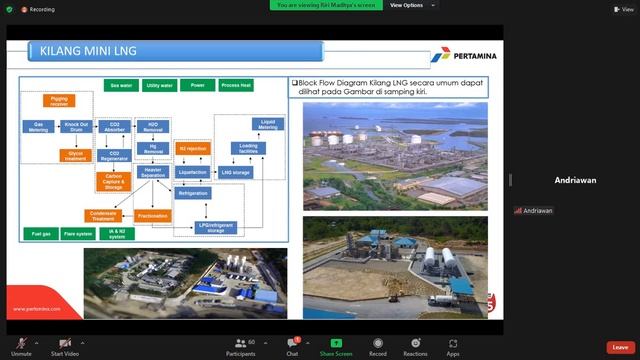Screen dimensions: 640x360
Task: Click the Condensate Treatment block
Action: point(103,216)
